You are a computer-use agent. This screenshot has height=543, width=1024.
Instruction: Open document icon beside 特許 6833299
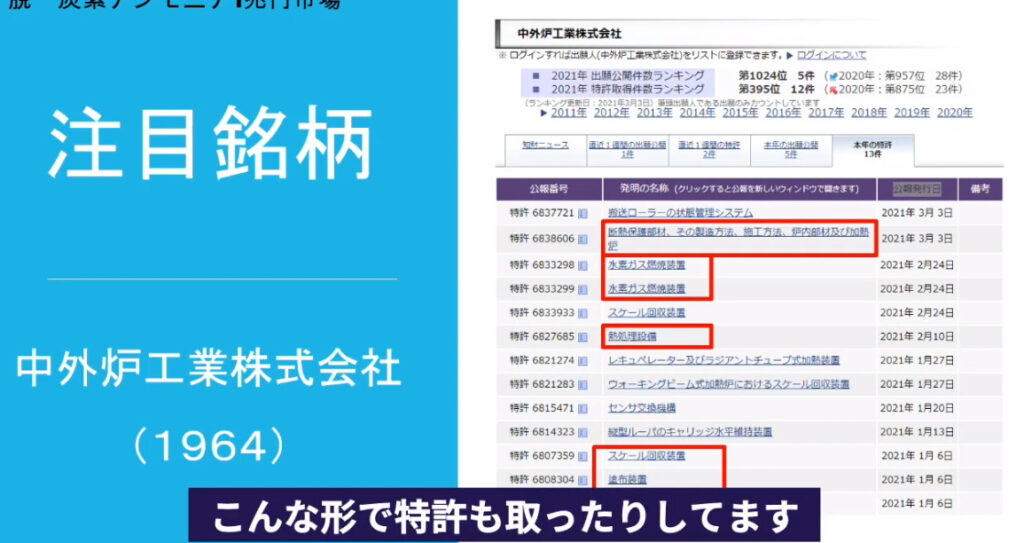pyautogui.click(x=583, y=289)
